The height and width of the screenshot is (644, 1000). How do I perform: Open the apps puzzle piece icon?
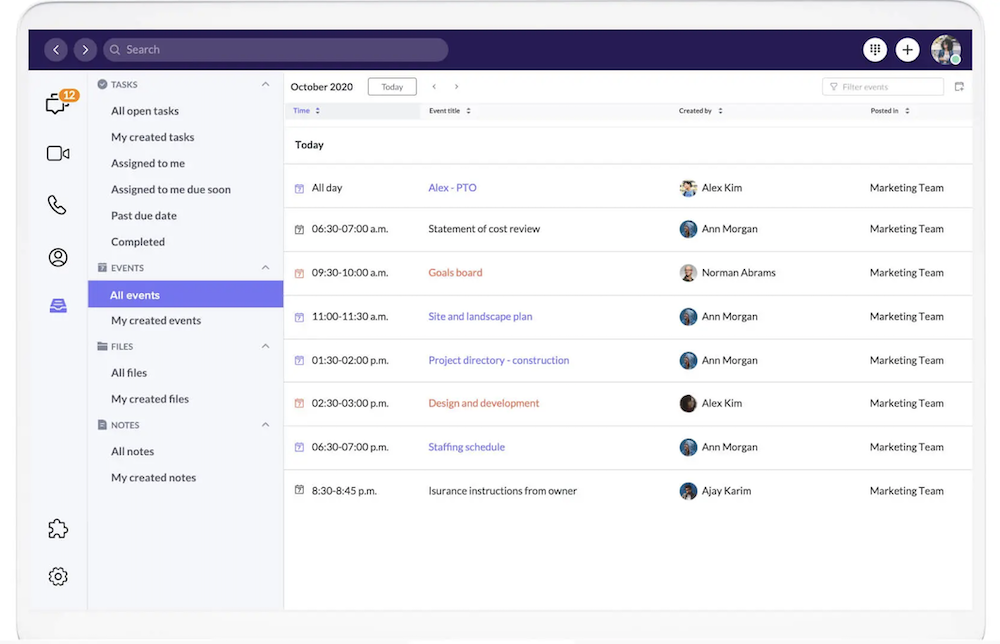[x=58, y=529]
